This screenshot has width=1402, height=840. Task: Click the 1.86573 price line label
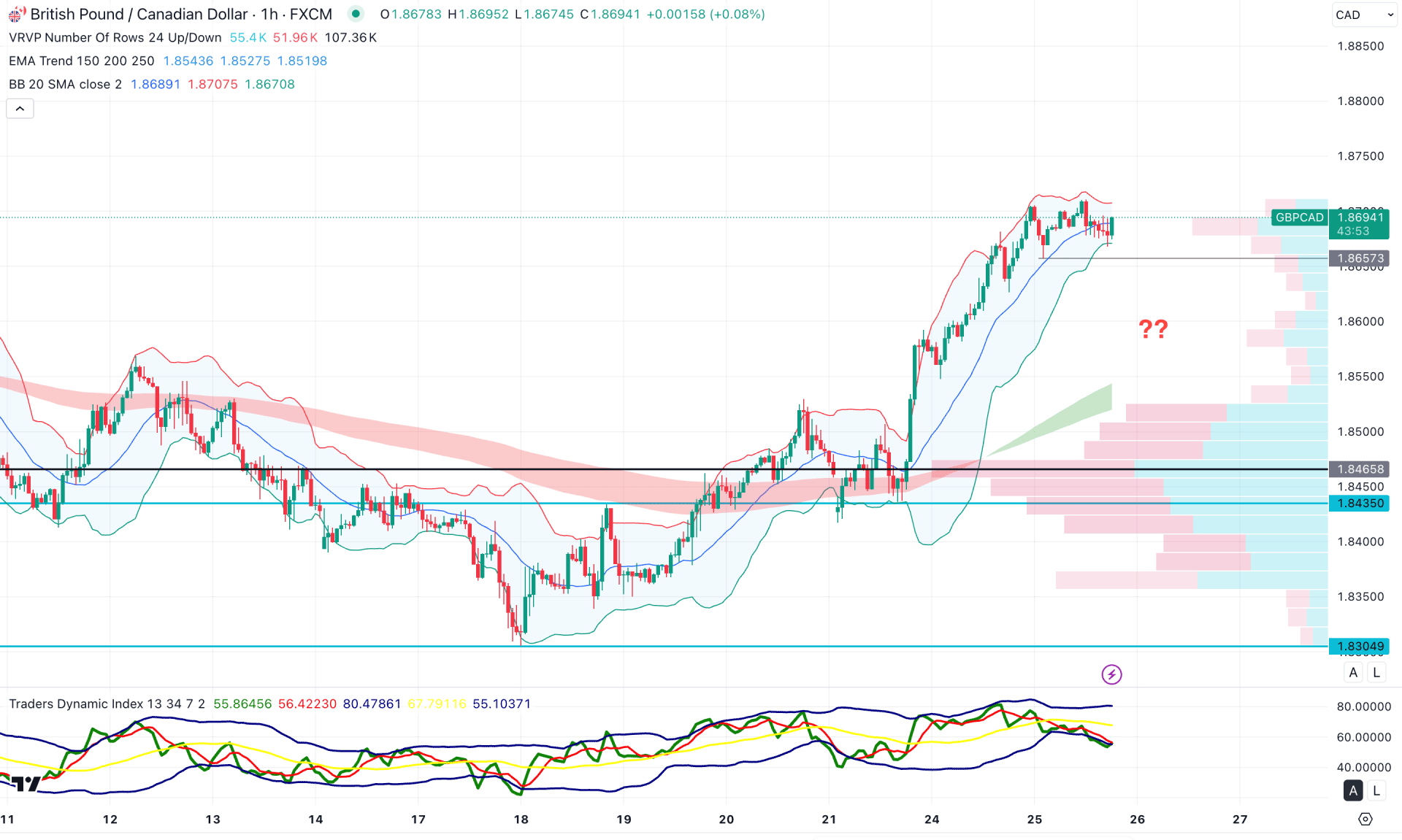tap(1359, 258)
